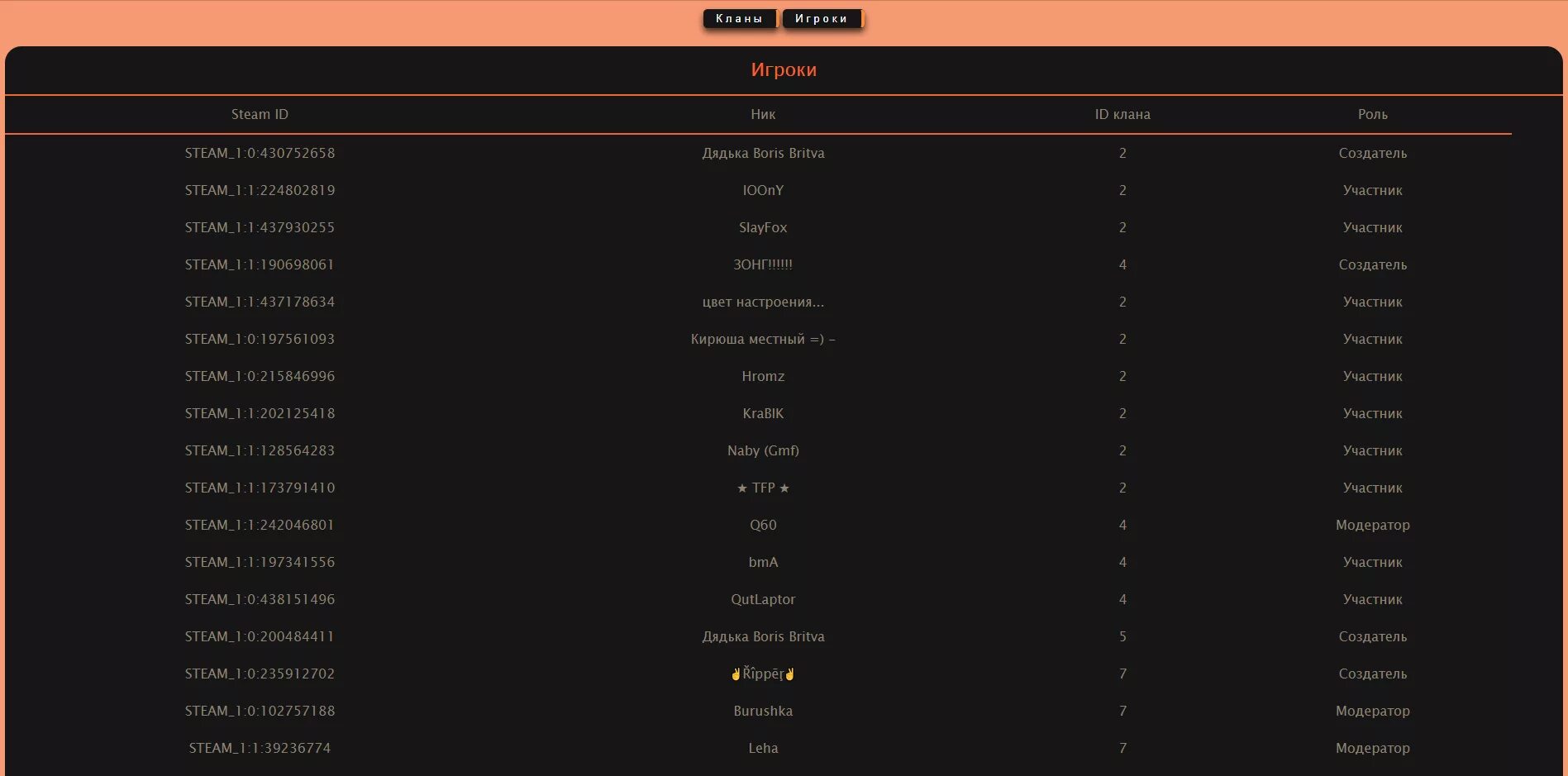
Task: Click the Участник role in QutLaptor row
Action: click(x=1373, y=599)
